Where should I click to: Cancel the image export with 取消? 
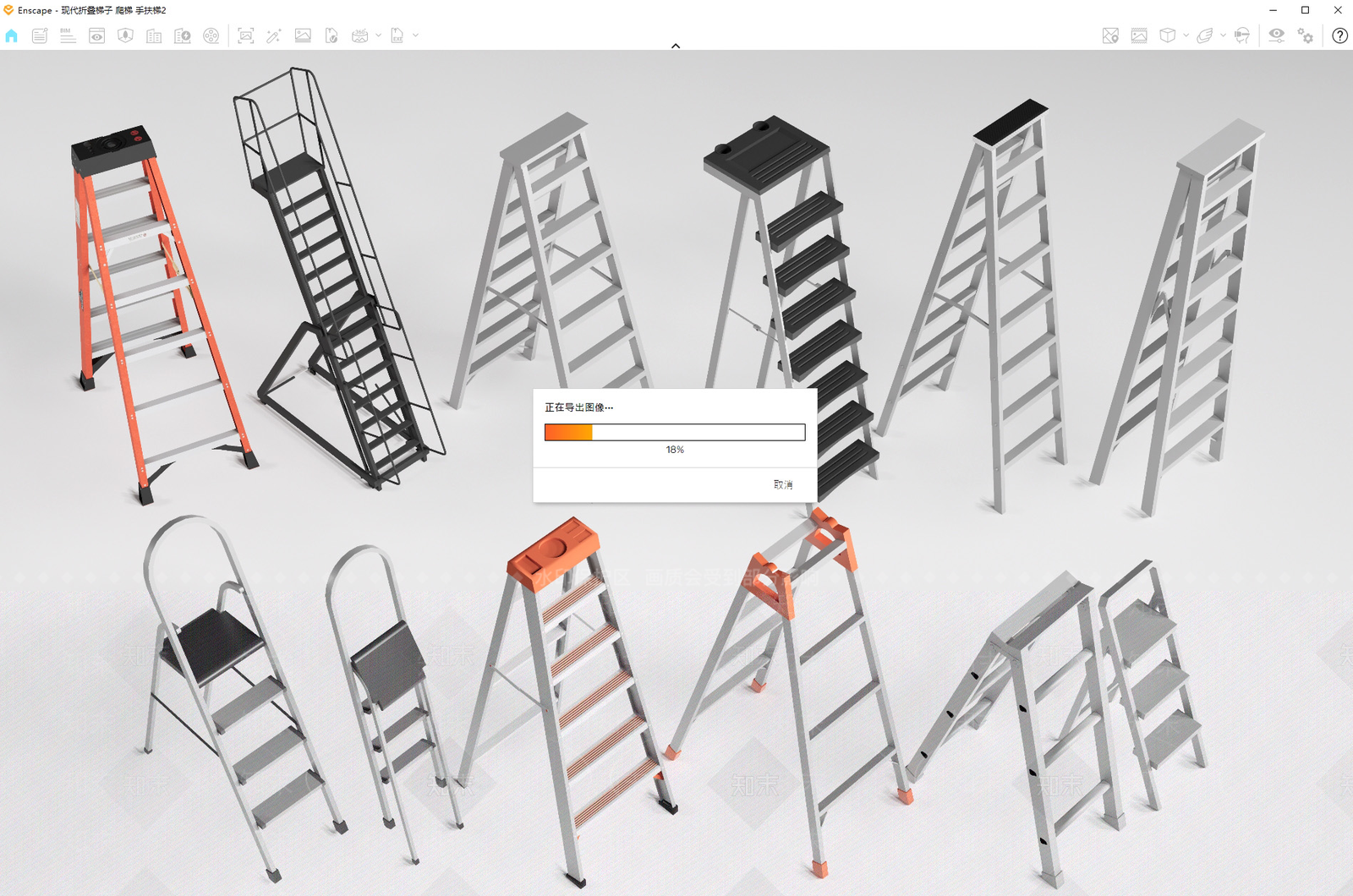pyautogui.click(x=783, y=484)
